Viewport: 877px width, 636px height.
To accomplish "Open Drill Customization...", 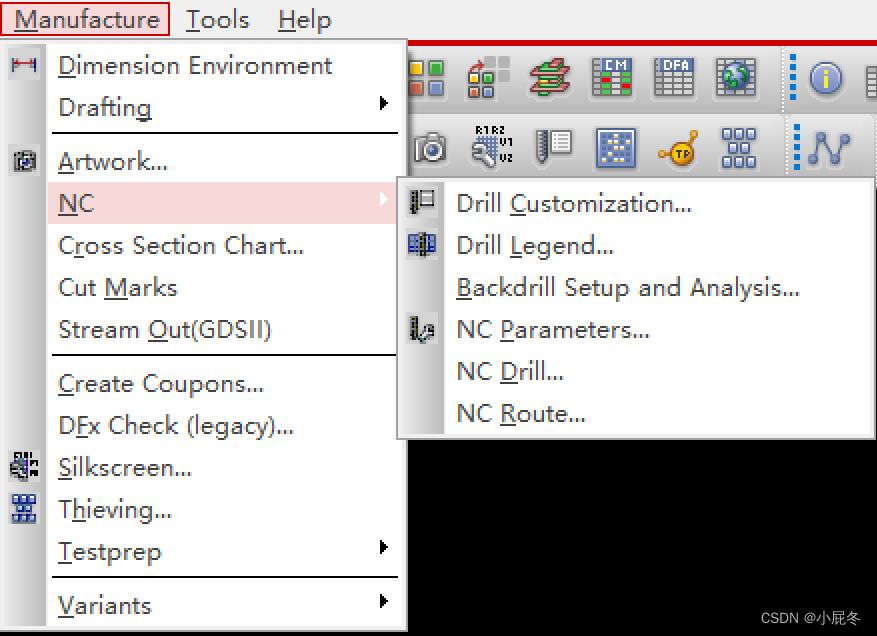I will point(574,203).
